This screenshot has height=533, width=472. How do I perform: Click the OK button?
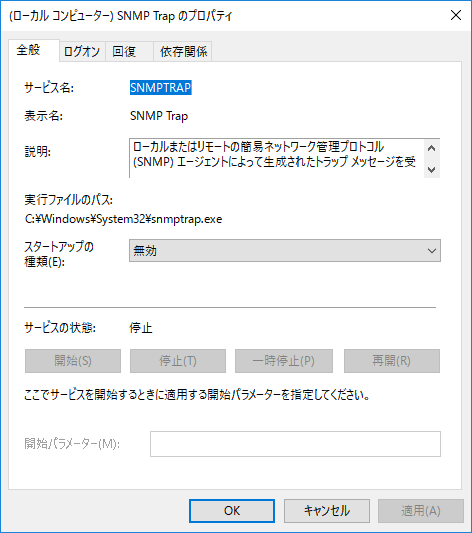click(232, 511)
